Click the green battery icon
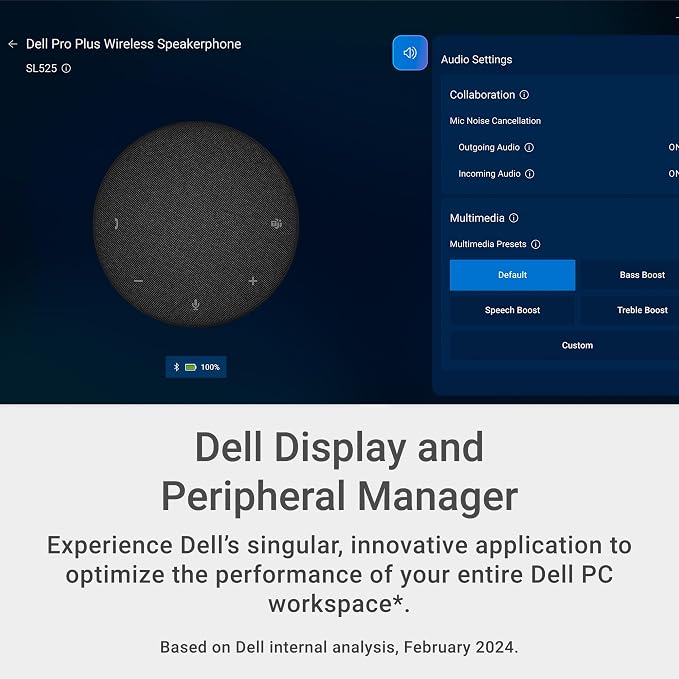Viewport: 679px width, 679px height. pyautogui.click(x=191, y=367)
